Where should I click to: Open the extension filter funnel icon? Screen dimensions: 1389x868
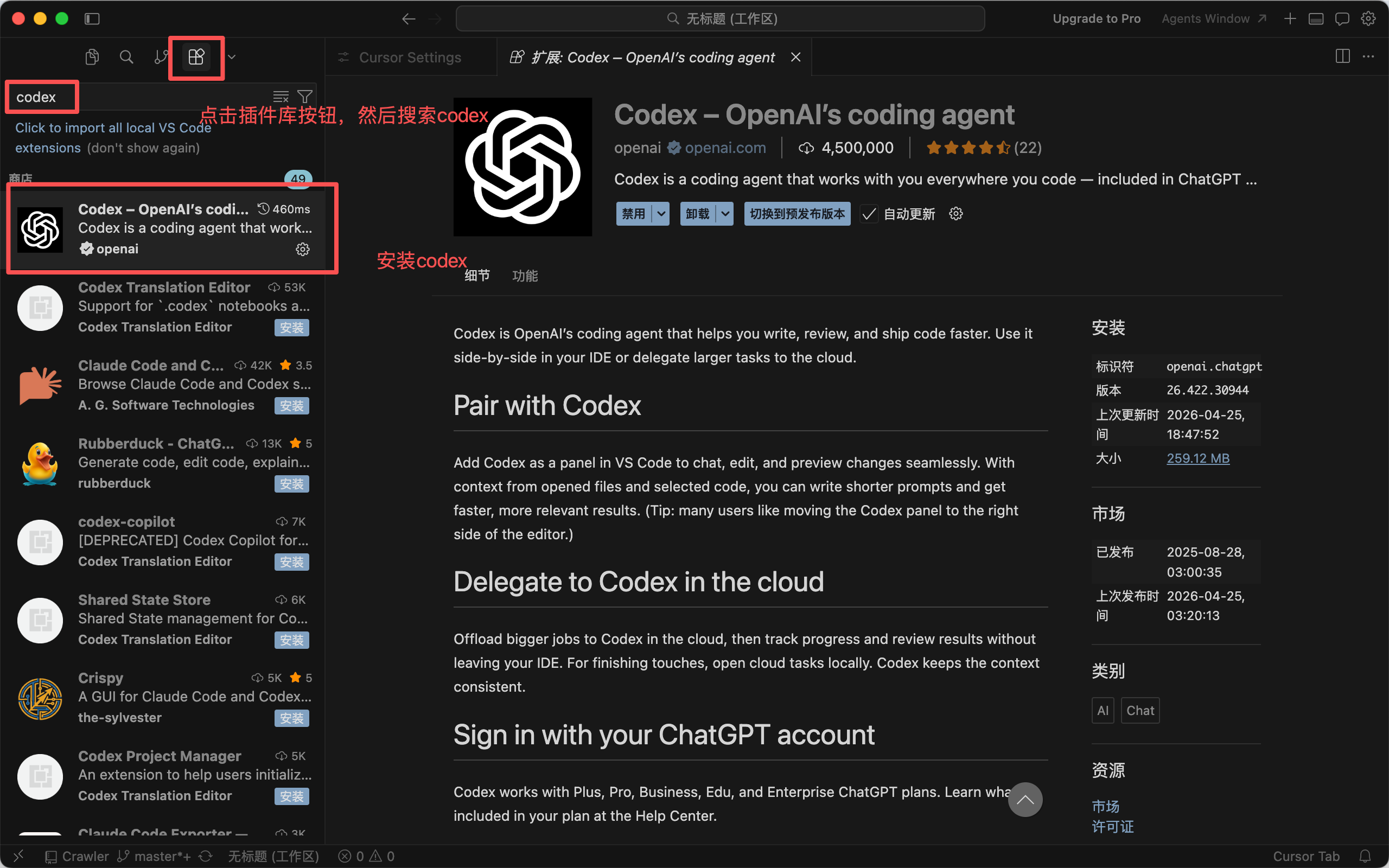click(x=305, y=97)
